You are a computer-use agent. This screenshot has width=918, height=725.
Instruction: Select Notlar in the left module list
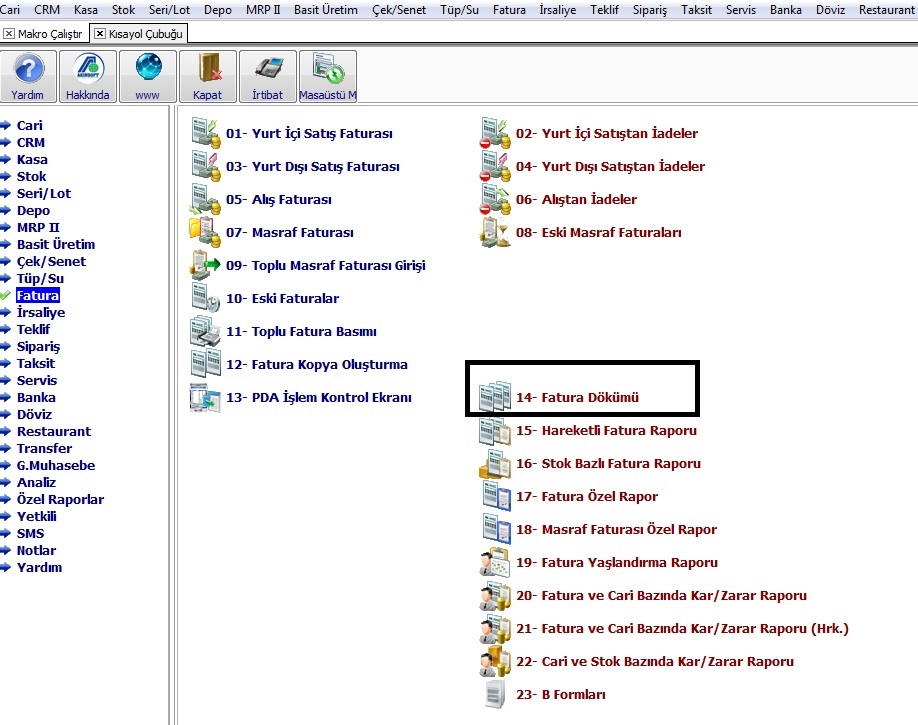tap(36, 550)
